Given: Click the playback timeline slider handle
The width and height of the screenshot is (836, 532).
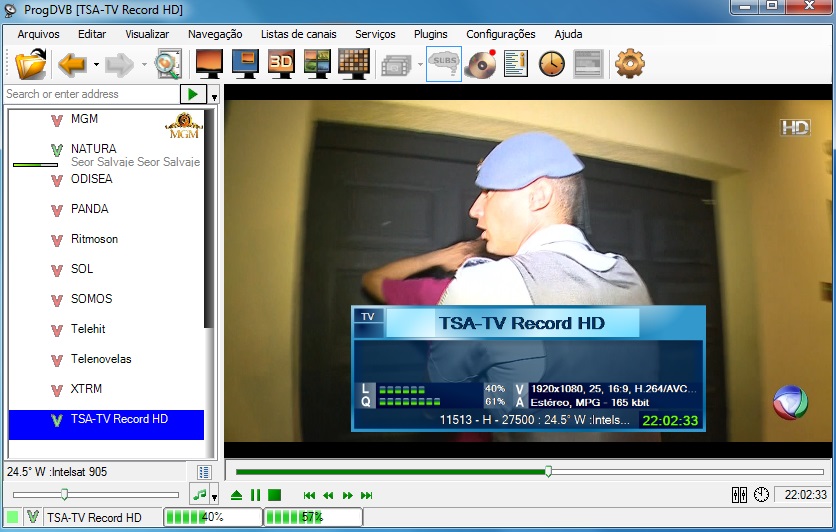Looking at the screenshot, I should pyautogui.click(x=548, y=471).
